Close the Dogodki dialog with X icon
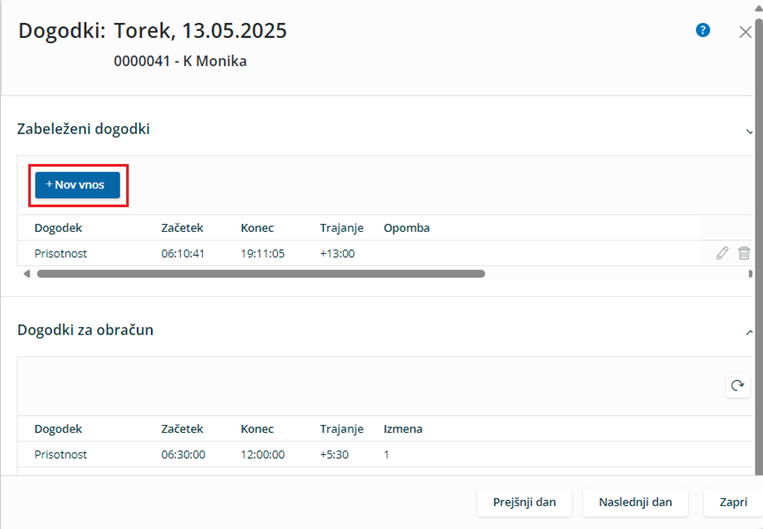 745,32
